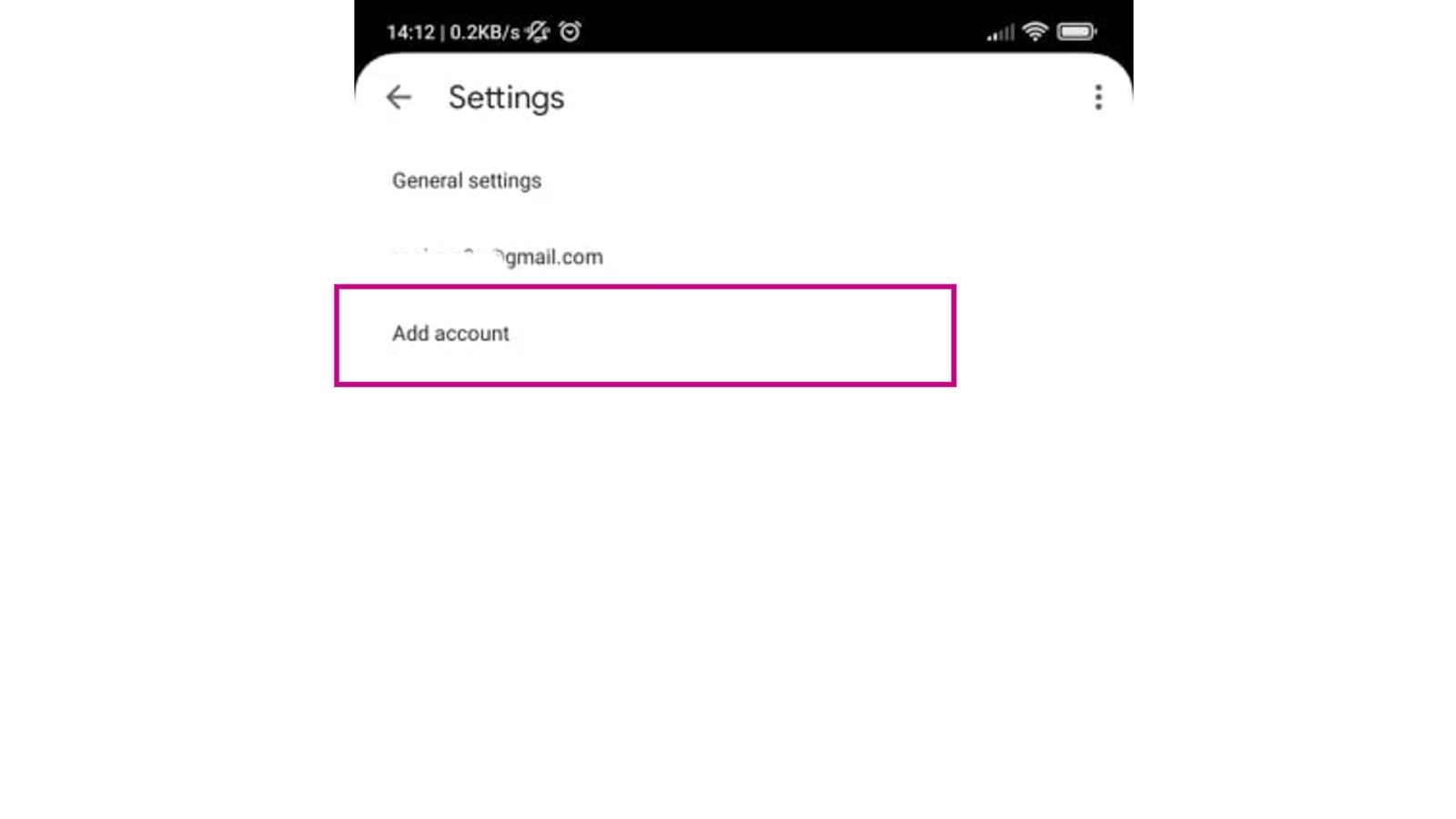Tap the Settings page title
This screenshot has height=819, width=1456.
[x=506, y=97]
